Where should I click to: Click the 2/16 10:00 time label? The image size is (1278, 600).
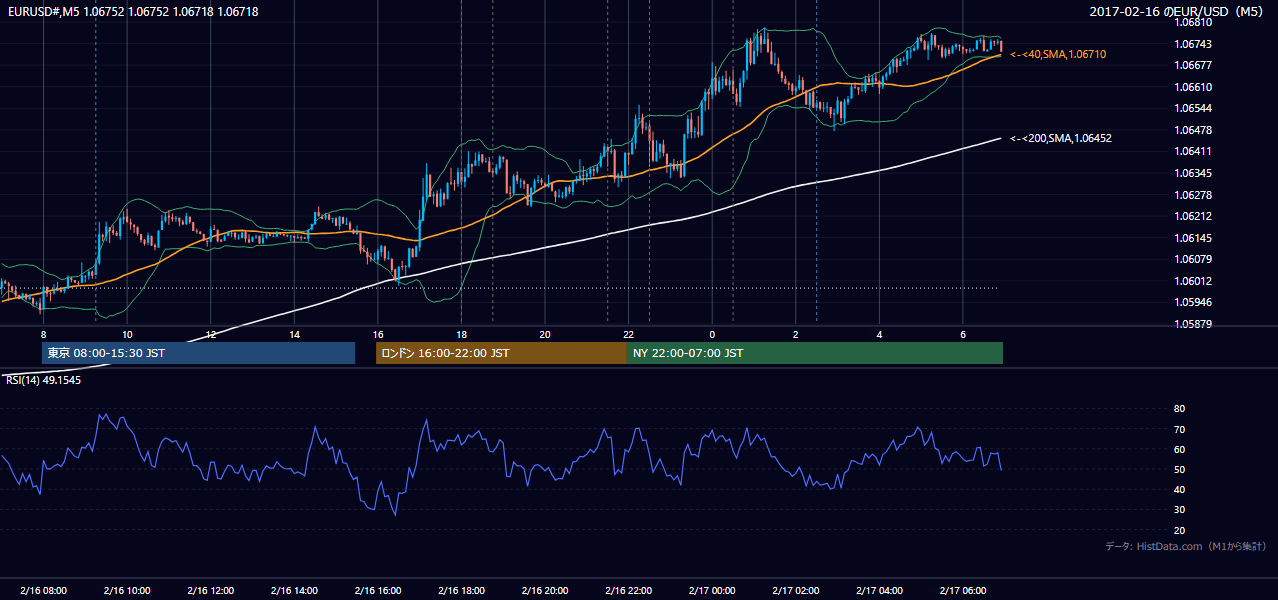coord(127,590)
